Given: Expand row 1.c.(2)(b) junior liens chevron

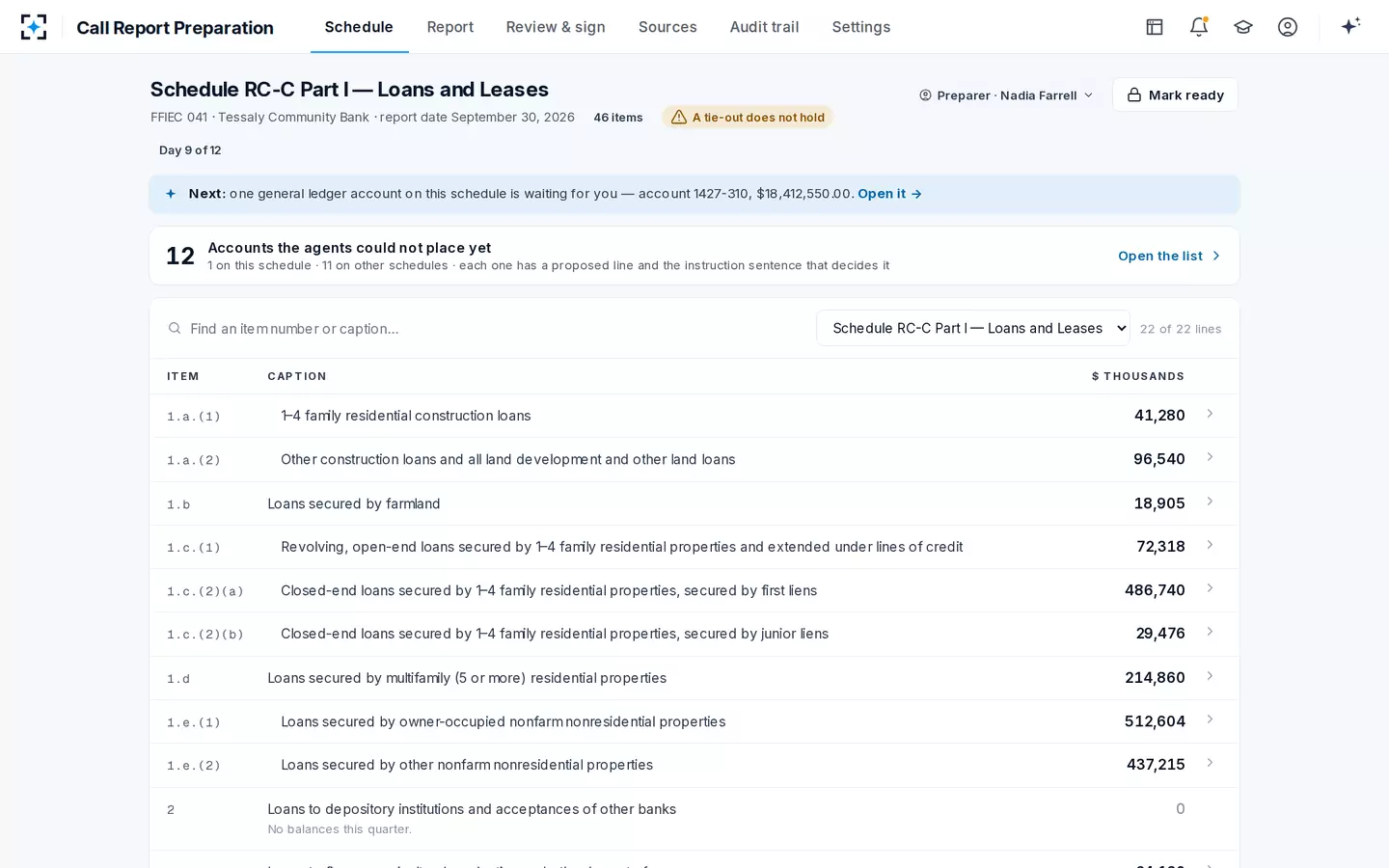Looking at the screenshot, I should [1210, 632].
